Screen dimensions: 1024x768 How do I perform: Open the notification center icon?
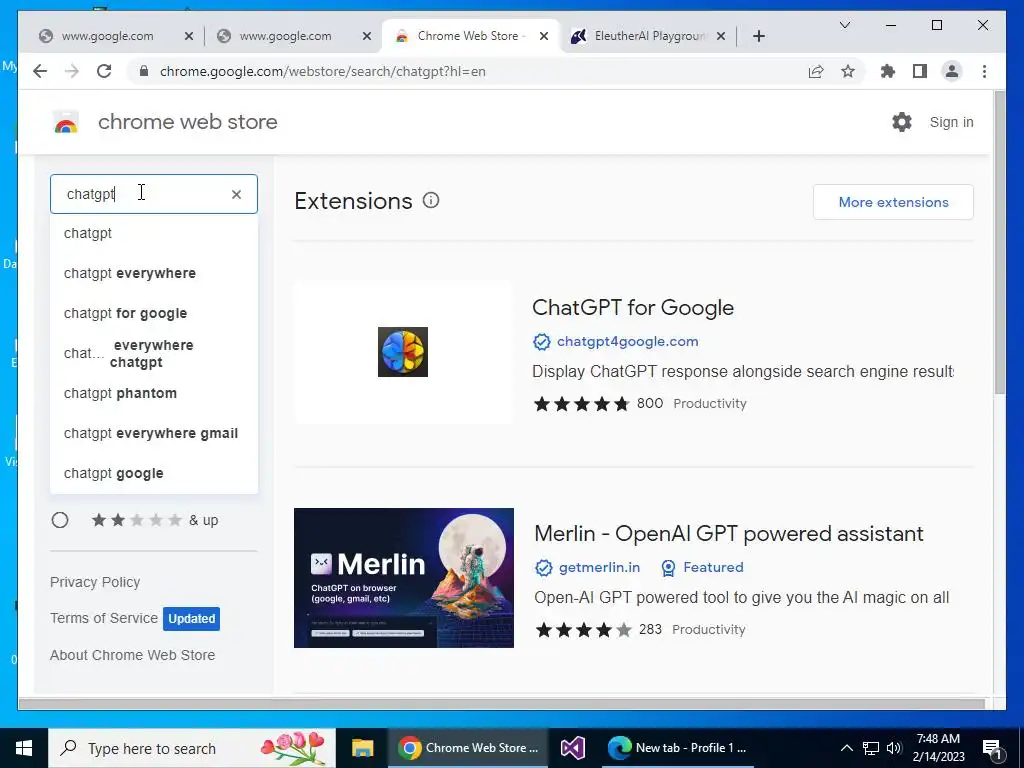click(x=992, y=748)
